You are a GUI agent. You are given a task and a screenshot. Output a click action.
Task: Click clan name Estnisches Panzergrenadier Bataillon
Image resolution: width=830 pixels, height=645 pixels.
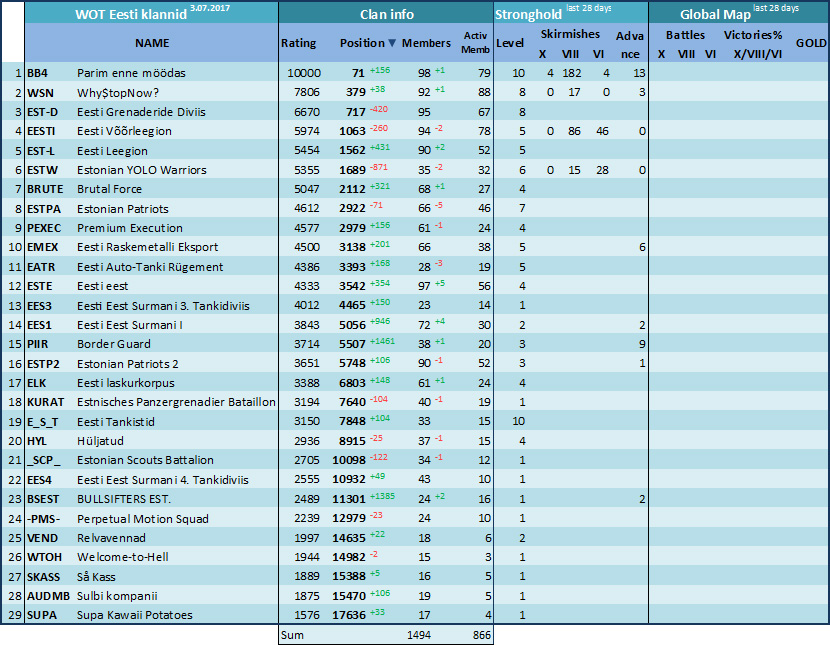176,402
